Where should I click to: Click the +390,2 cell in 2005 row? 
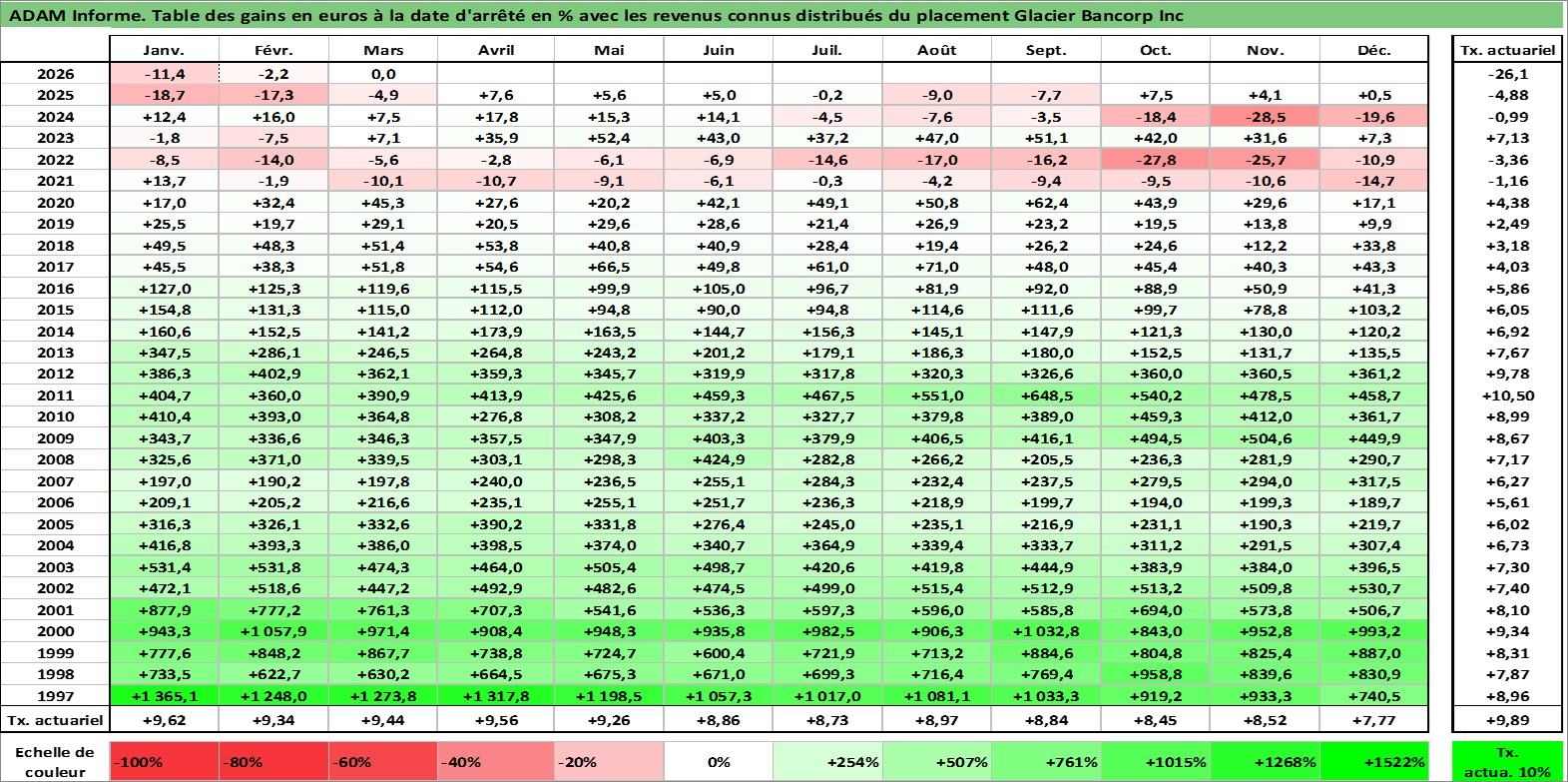coord(495,524)
